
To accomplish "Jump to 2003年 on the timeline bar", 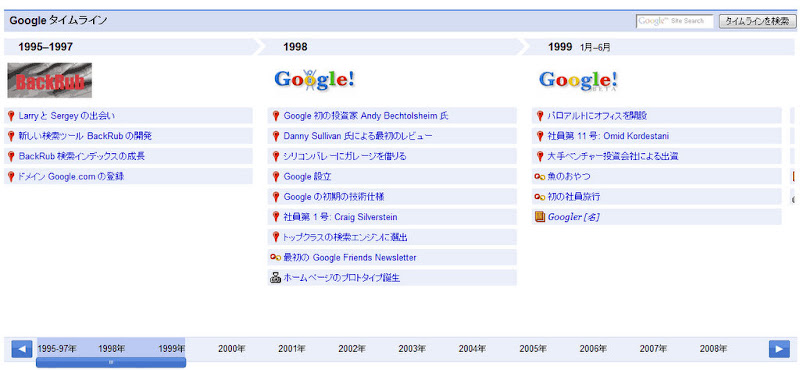I will pos(412,349).
